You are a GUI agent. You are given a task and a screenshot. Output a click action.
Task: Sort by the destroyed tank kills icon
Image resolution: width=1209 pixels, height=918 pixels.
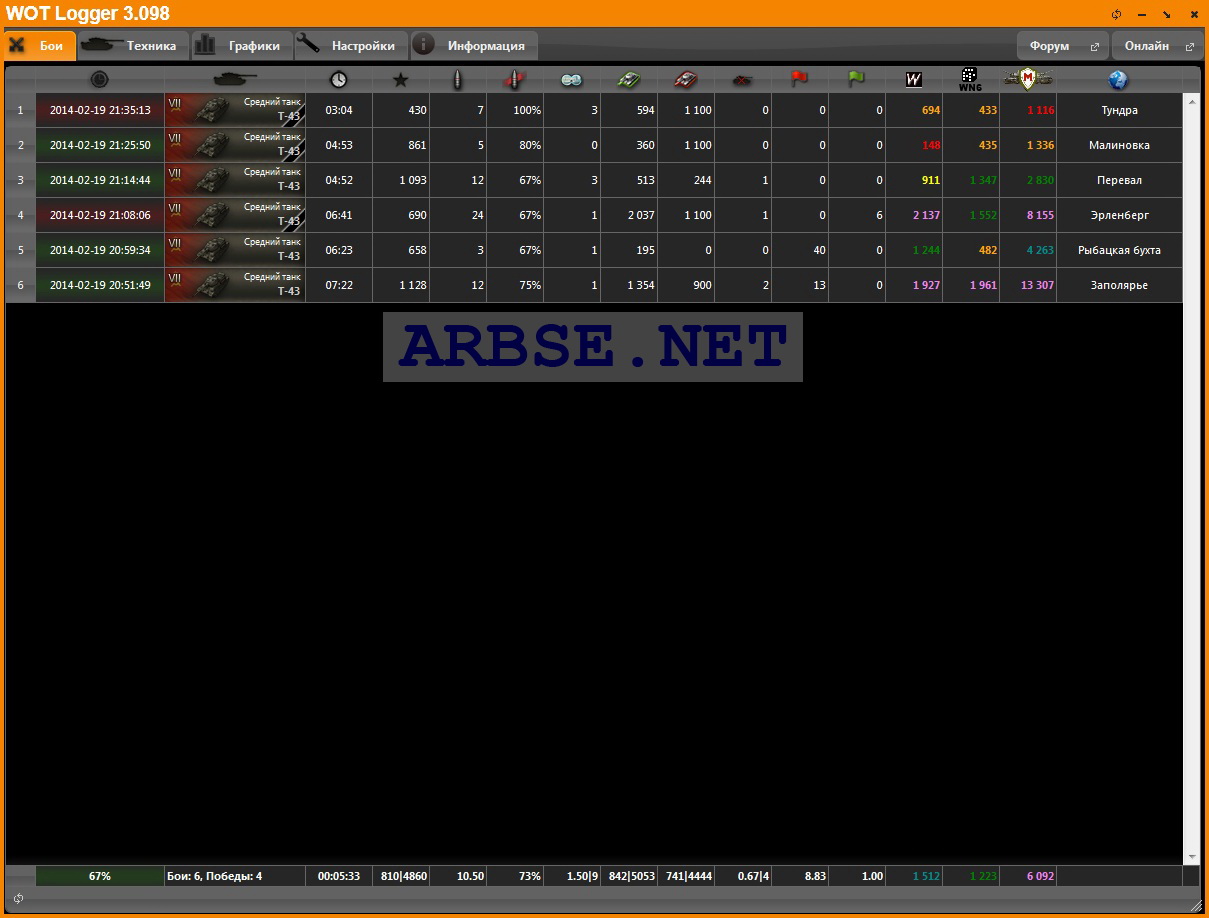[742, 80]
